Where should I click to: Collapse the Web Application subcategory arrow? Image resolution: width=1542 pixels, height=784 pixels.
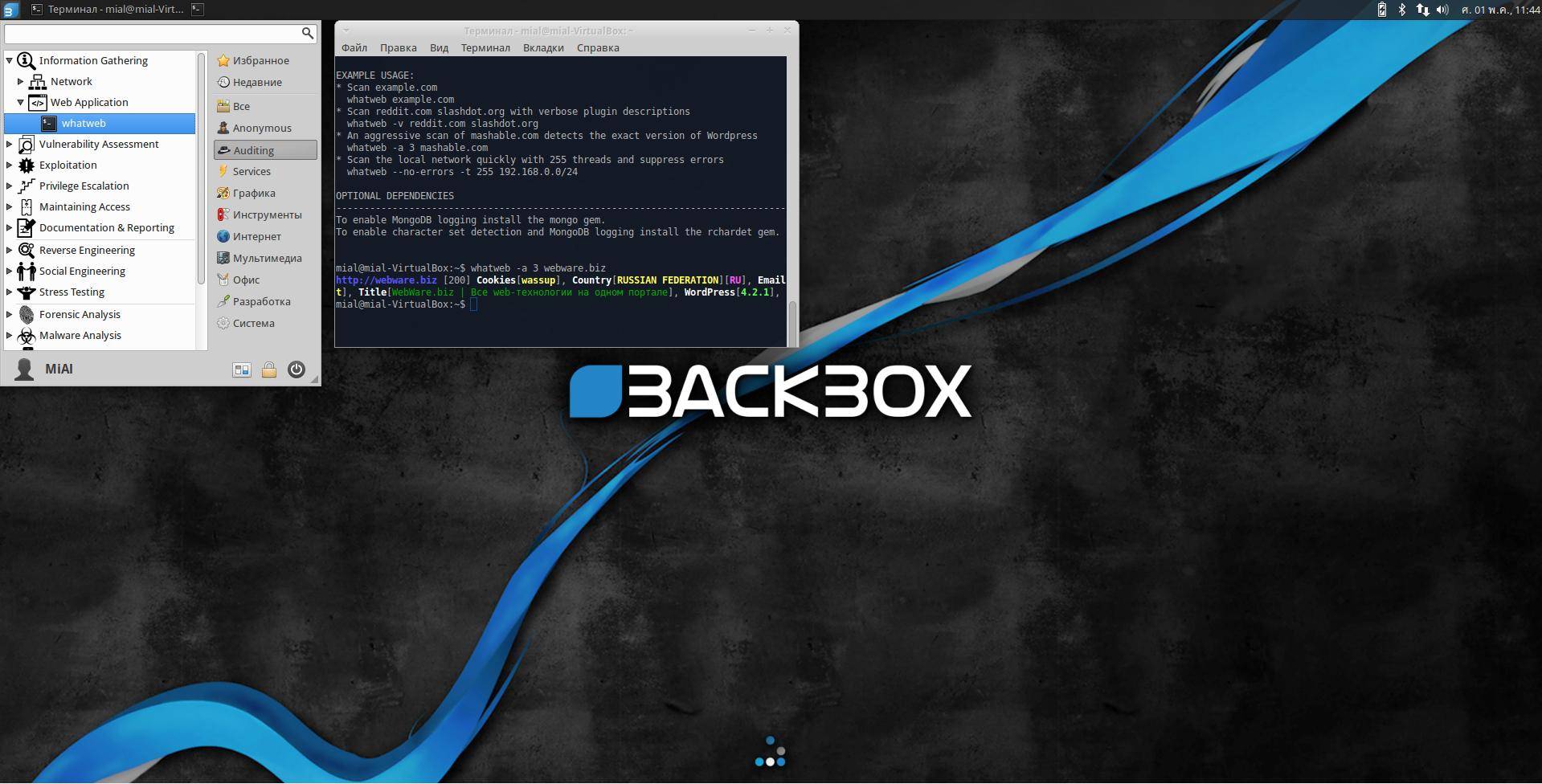point(21,102)
